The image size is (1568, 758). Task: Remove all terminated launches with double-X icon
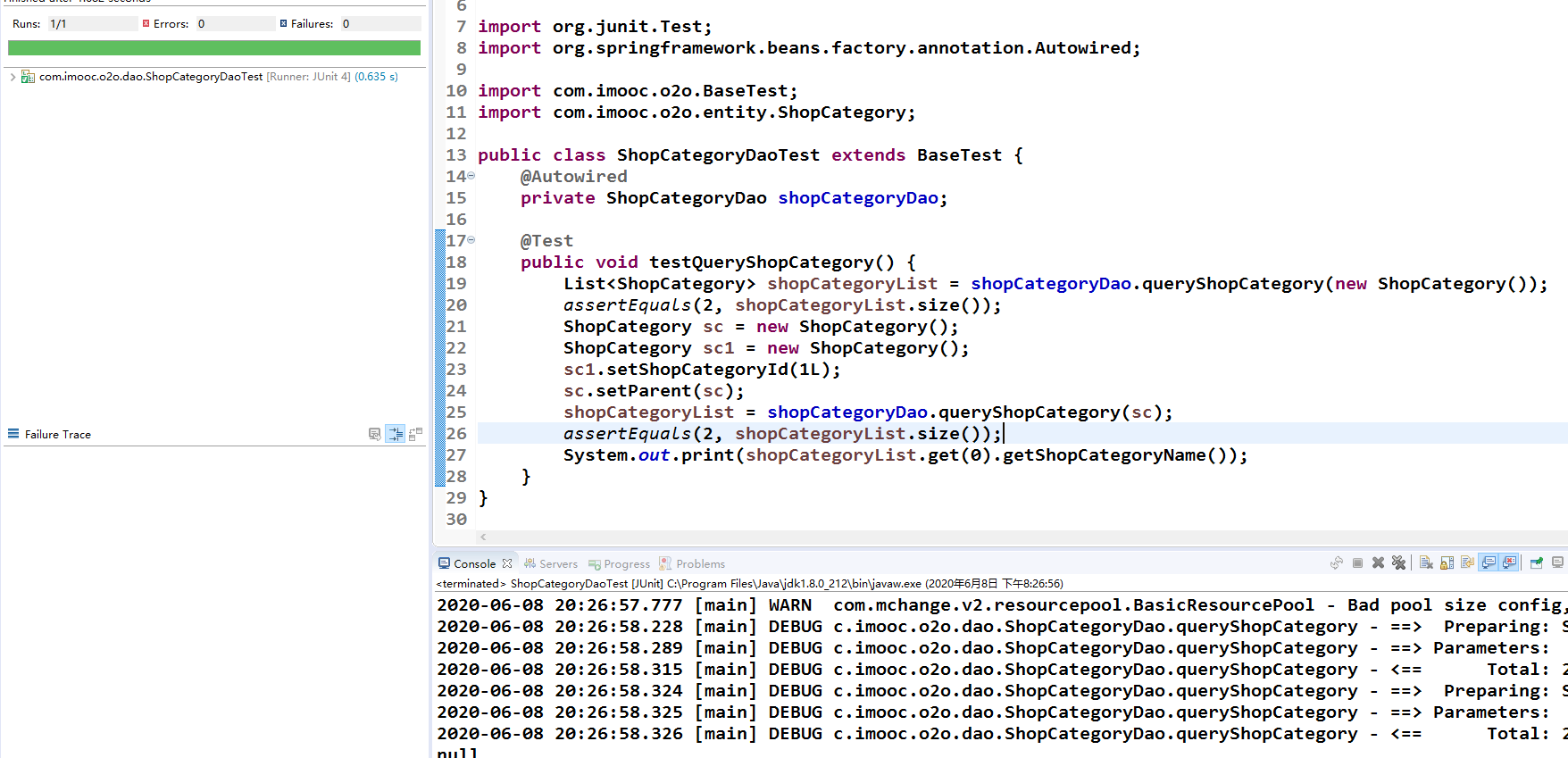[1398, 563]
